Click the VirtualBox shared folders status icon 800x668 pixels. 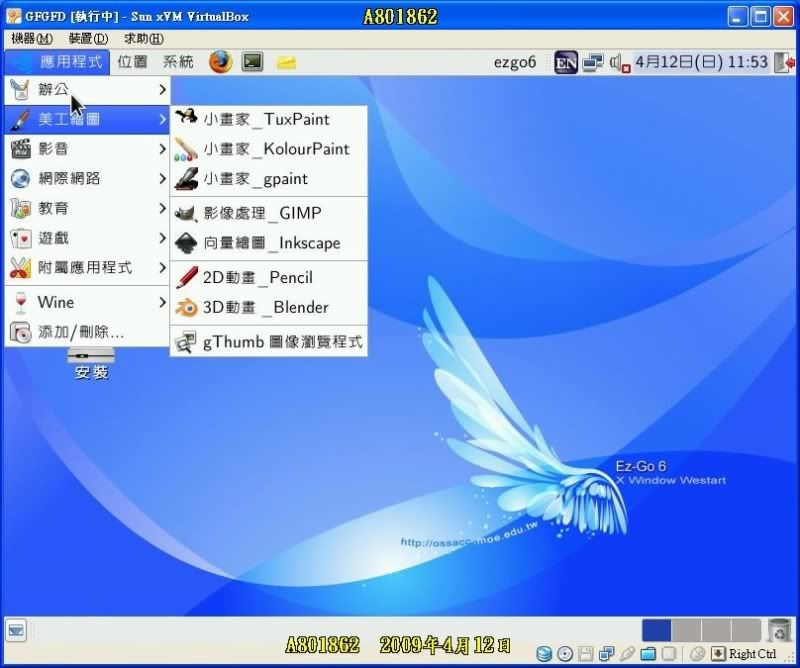tap(648, 654)
